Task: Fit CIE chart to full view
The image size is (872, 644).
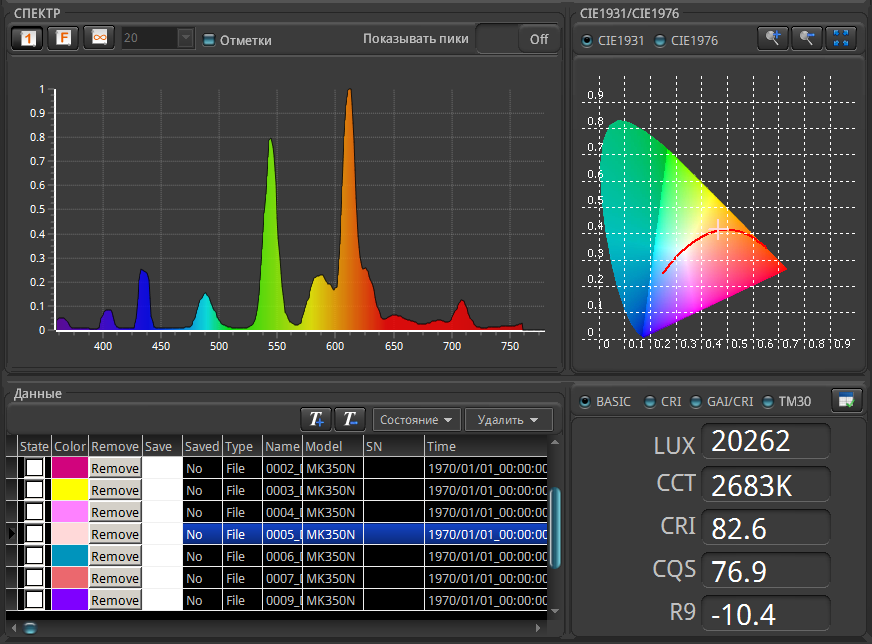Action: pyautogui.click(x=841, y=38)
